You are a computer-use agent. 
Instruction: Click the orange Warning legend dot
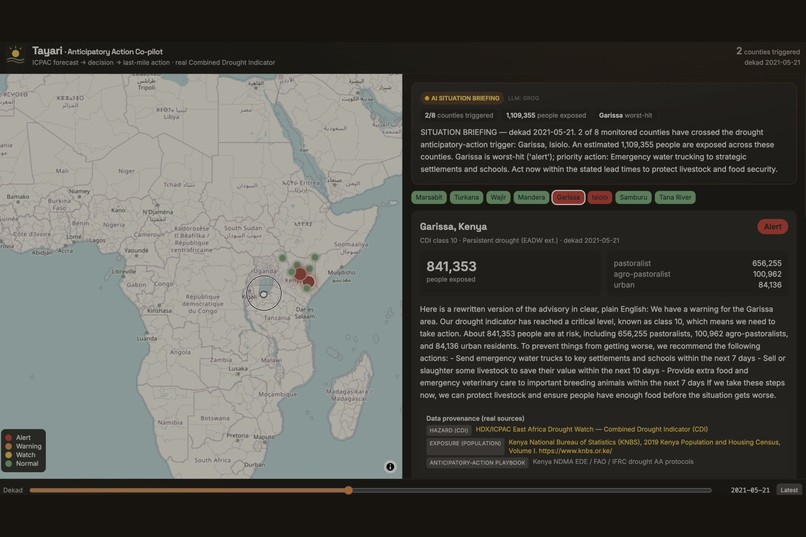coord(9,447)
